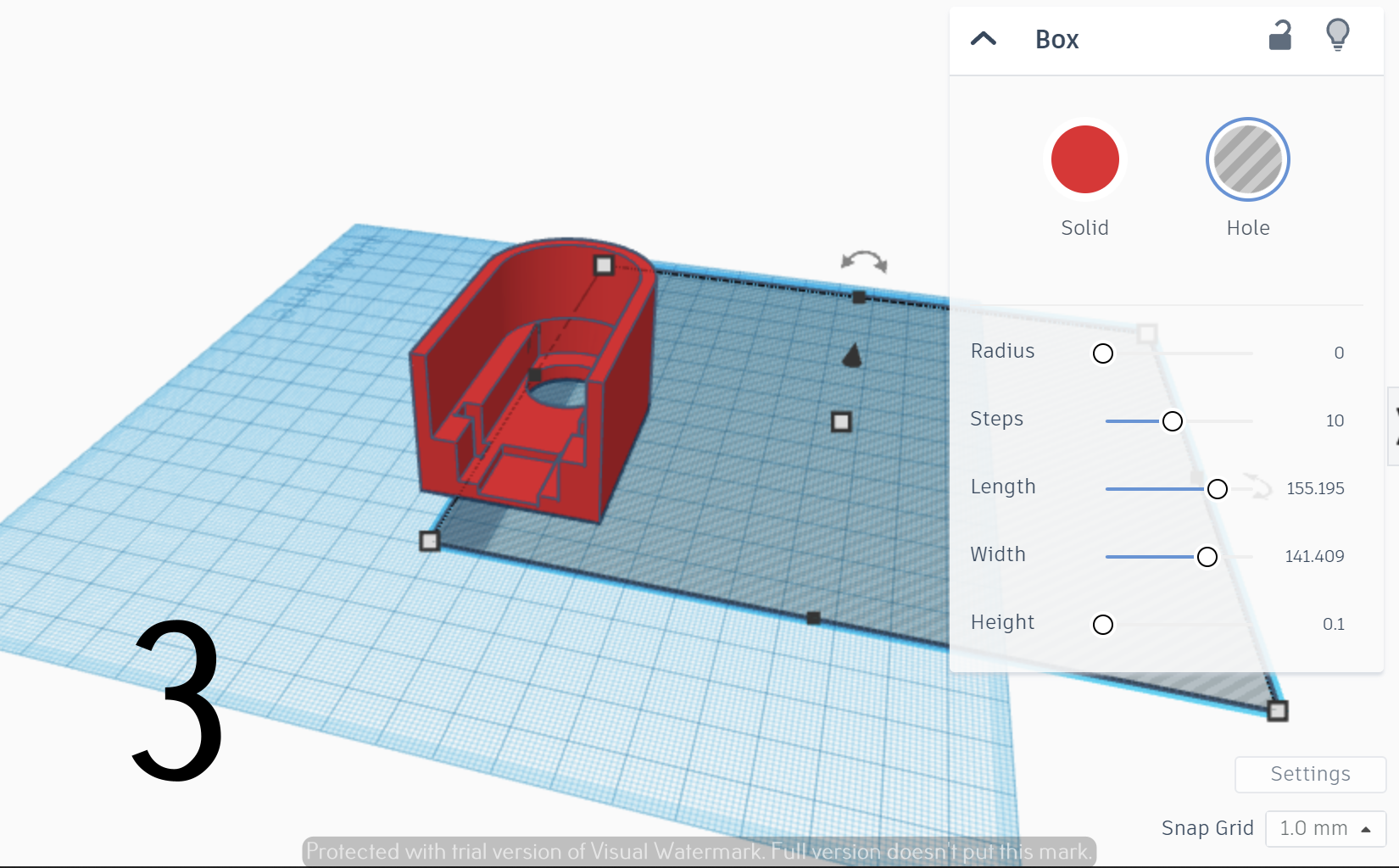
Task: Adjust the Radius slider handle
Action: tap(1103, 353)
